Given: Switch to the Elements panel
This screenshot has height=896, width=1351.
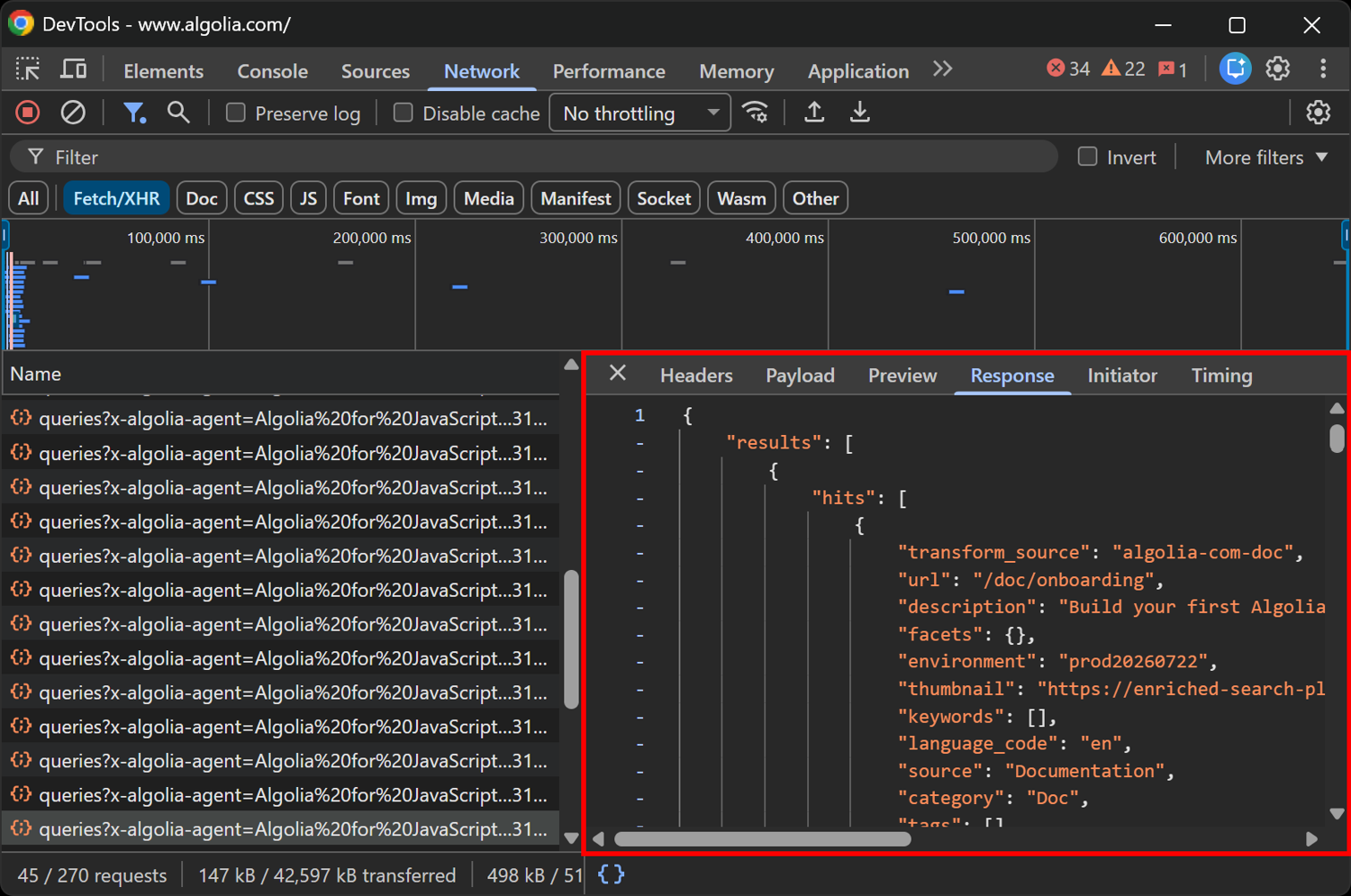Looking at the screenshot, I should point(163,70).
